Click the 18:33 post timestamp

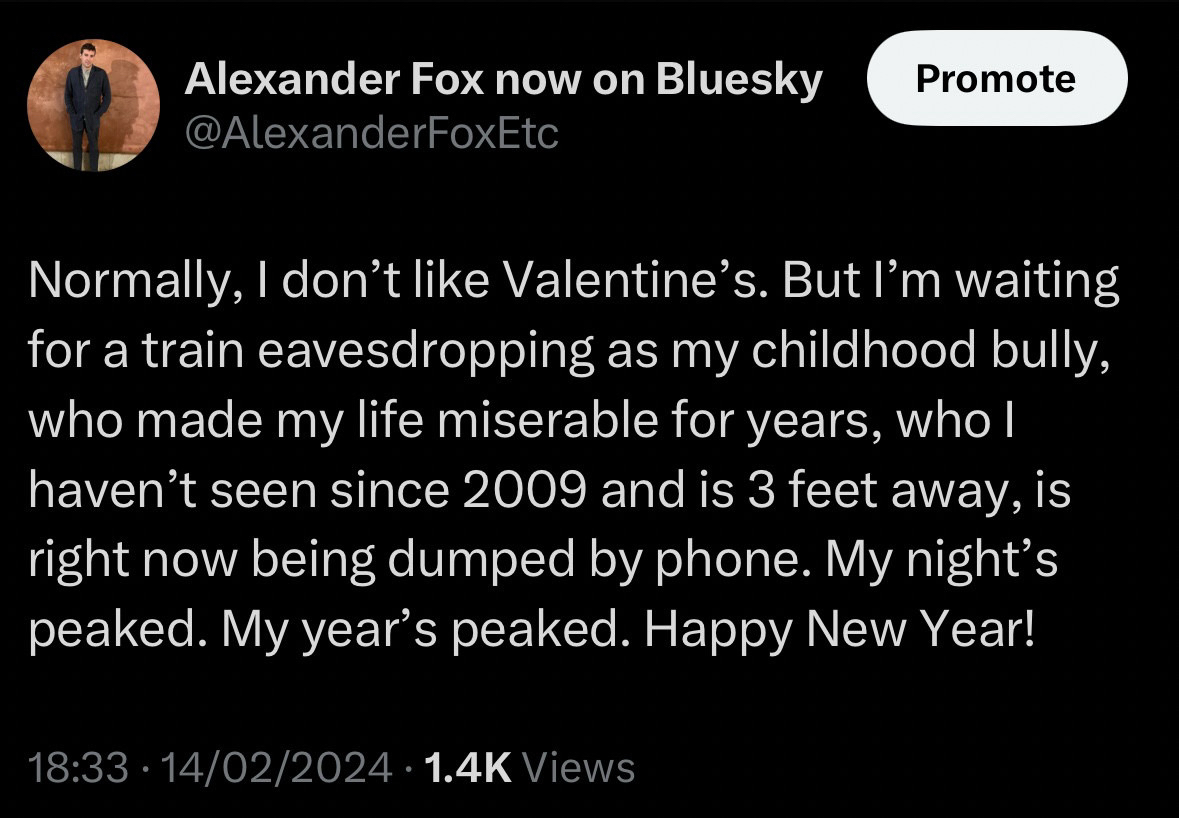coord(79,768)
